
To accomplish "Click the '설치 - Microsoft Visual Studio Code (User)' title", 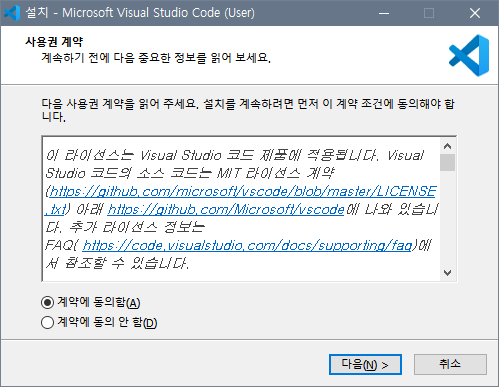I will point(140,13).
